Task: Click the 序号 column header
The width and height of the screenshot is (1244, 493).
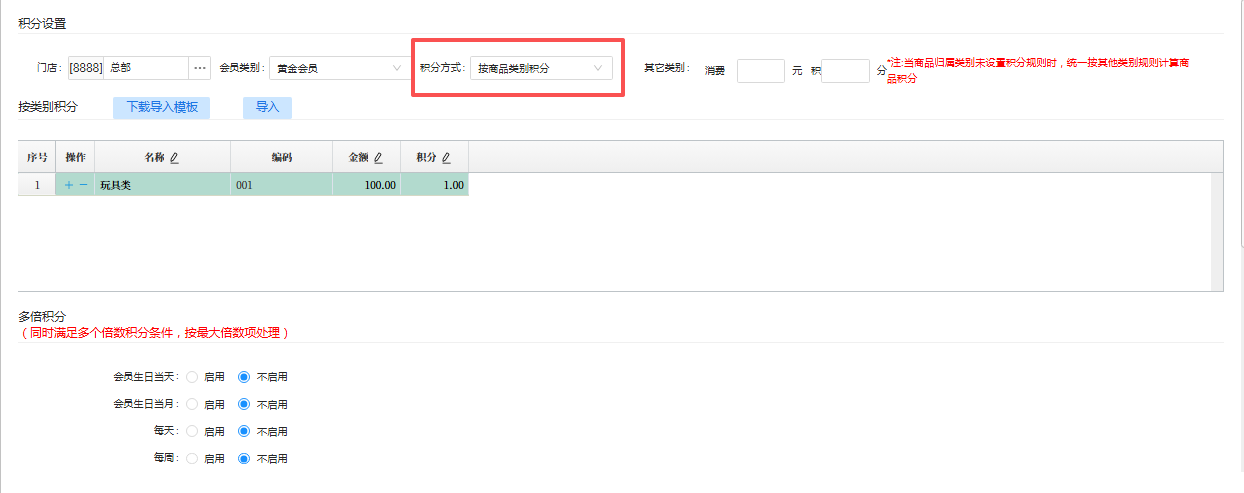Action: pos(37,158)
